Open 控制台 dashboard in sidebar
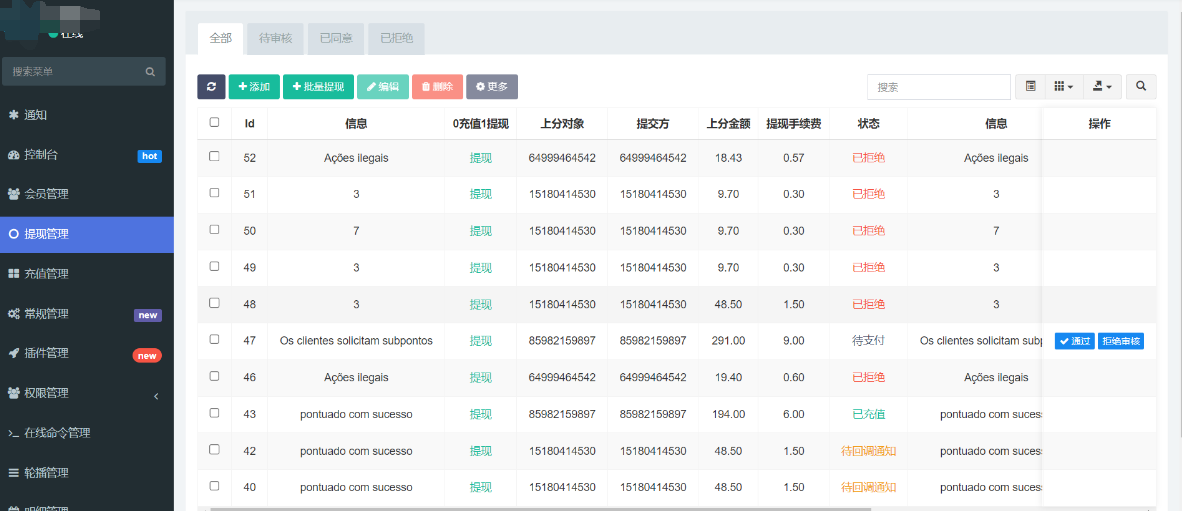 [x=42, y=155]
